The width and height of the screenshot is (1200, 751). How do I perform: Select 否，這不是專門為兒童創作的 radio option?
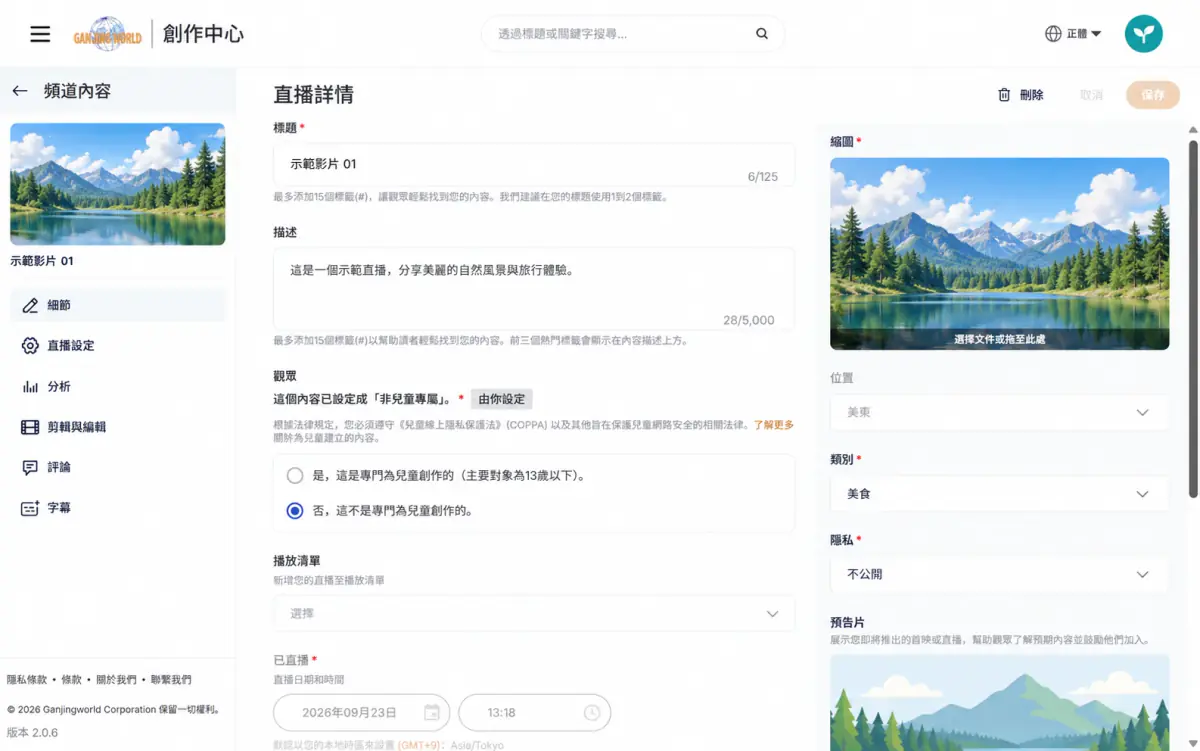(x=295, y=511)
